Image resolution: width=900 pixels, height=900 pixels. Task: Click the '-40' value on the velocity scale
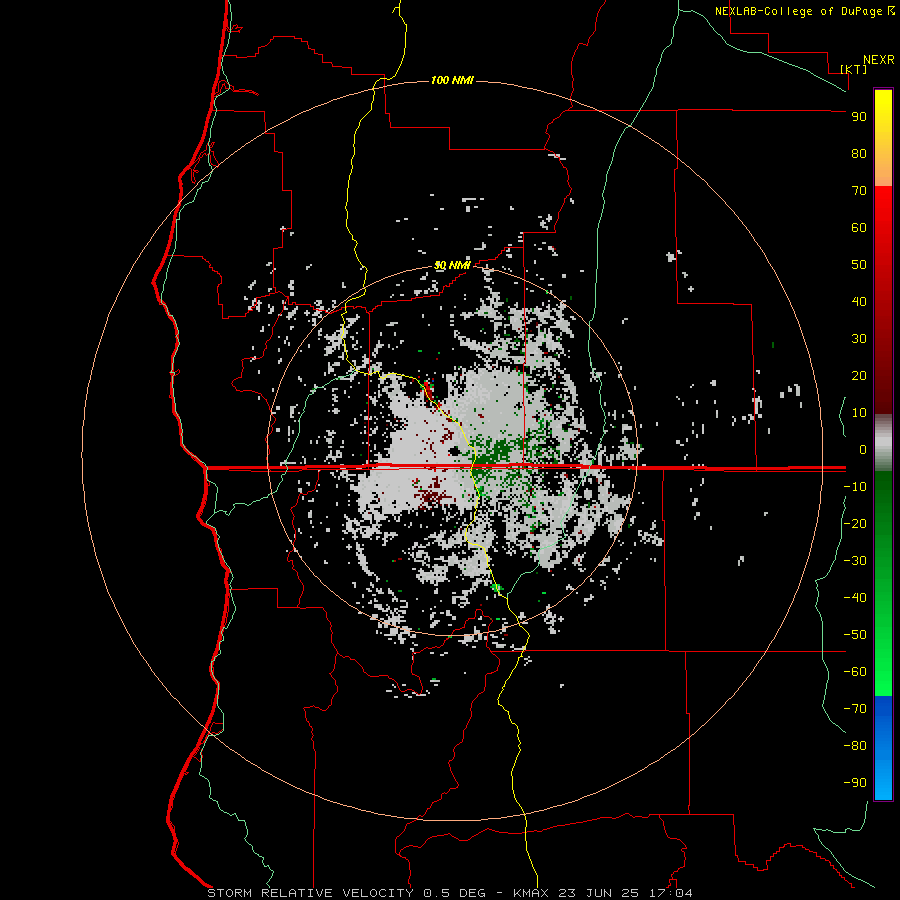(855, 598)
